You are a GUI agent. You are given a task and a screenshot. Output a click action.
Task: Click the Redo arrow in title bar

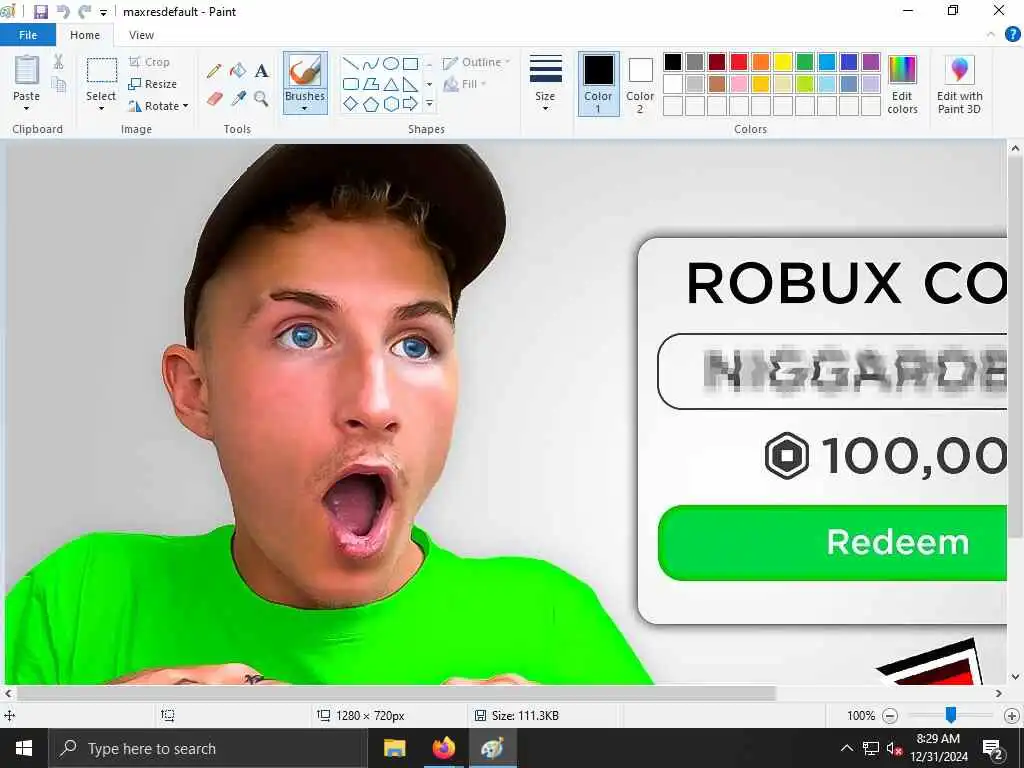(85, 12)
